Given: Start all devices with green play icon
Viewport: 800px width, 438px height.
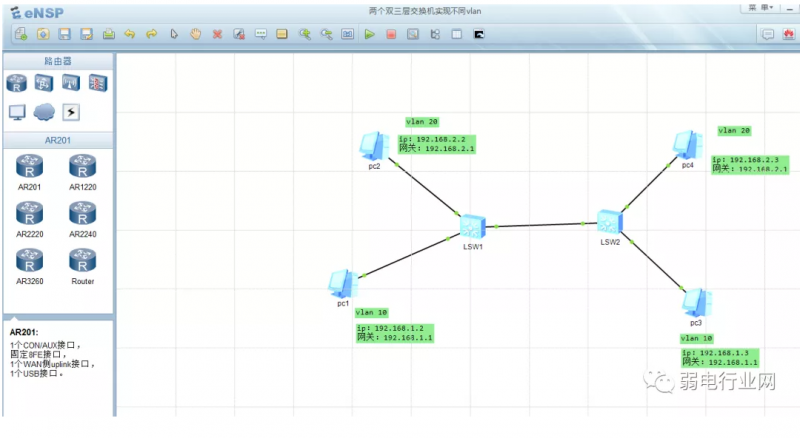Looking at the screenshot, I should point(369,34).
